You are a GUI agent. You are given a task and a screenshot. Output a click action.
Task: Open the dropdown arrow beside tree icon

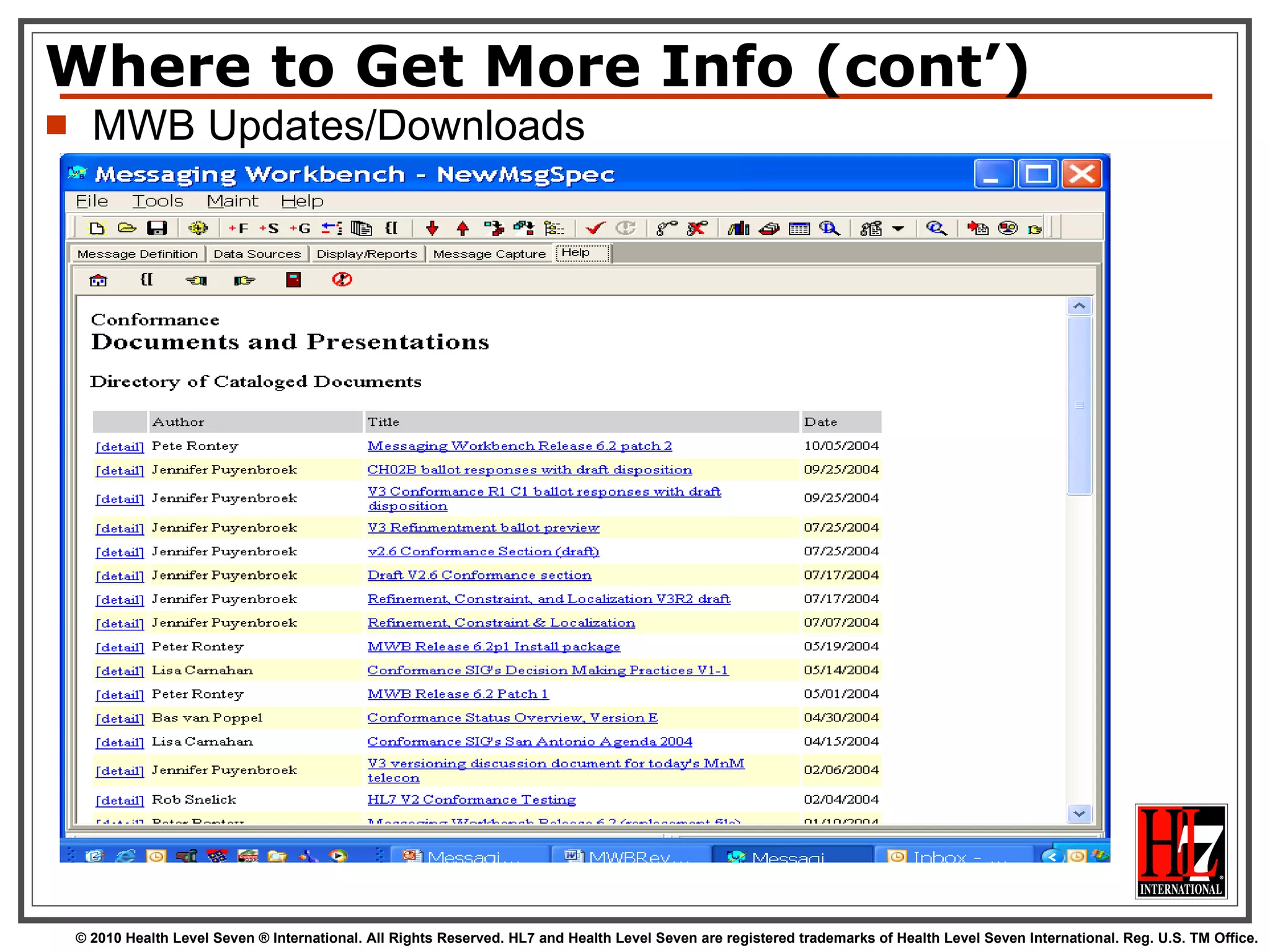898,229
